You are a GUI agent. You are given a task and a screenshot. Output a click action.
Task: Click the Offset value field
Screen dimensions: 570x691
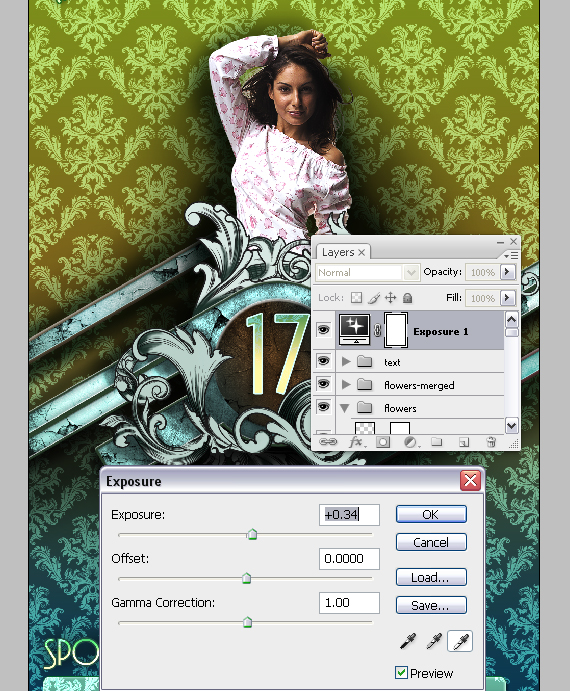[349, 559]
